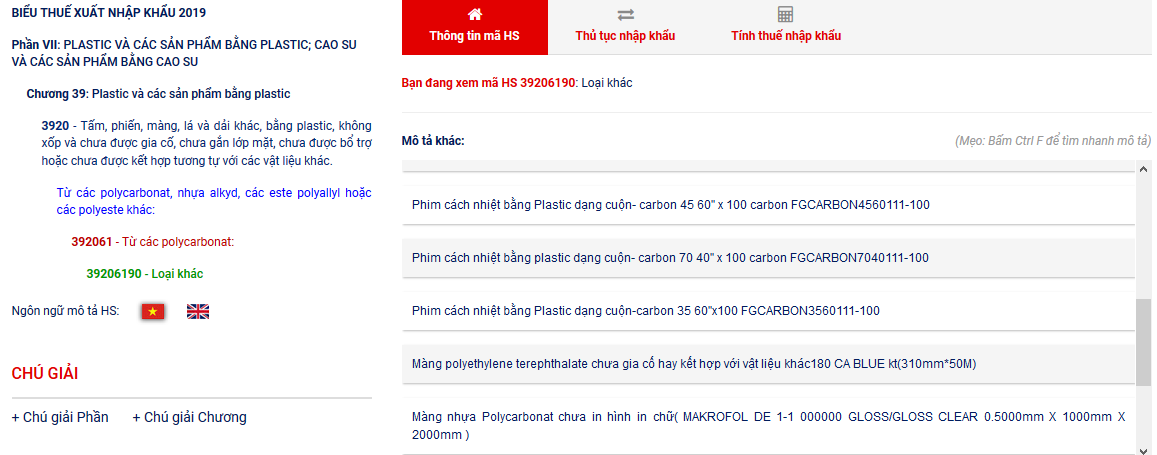The image size is (1157, 455).
Task: Expand Chú giải Chương section
Action: click(189, 417)
